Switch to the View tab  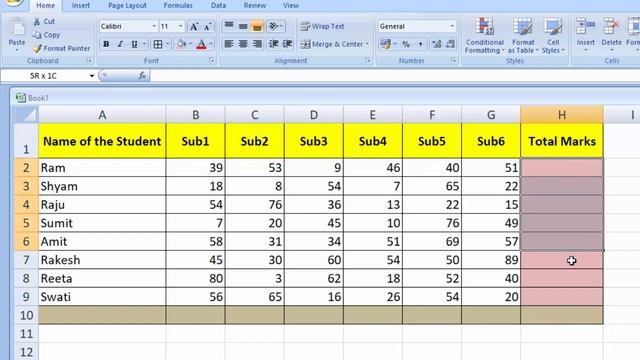pos(291,6)
